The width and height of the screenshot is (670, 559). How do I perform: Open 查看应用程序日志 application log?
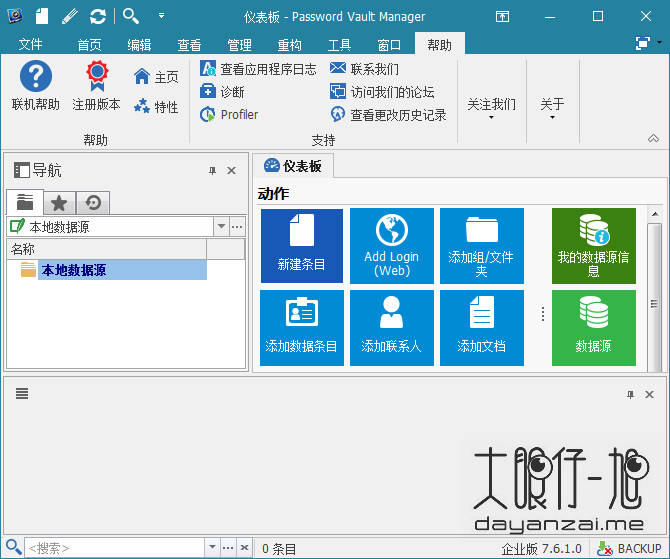(259, 69)
